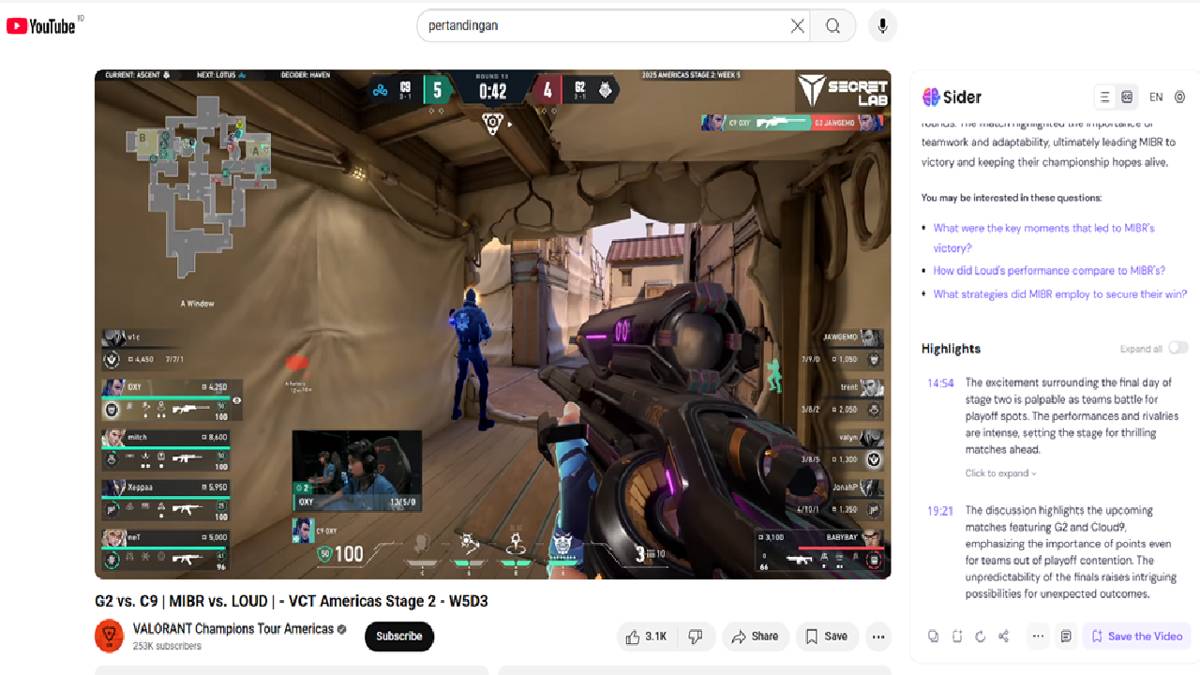Switch Sider to list view
1200x675 pixels.
tap(1105, 97)
